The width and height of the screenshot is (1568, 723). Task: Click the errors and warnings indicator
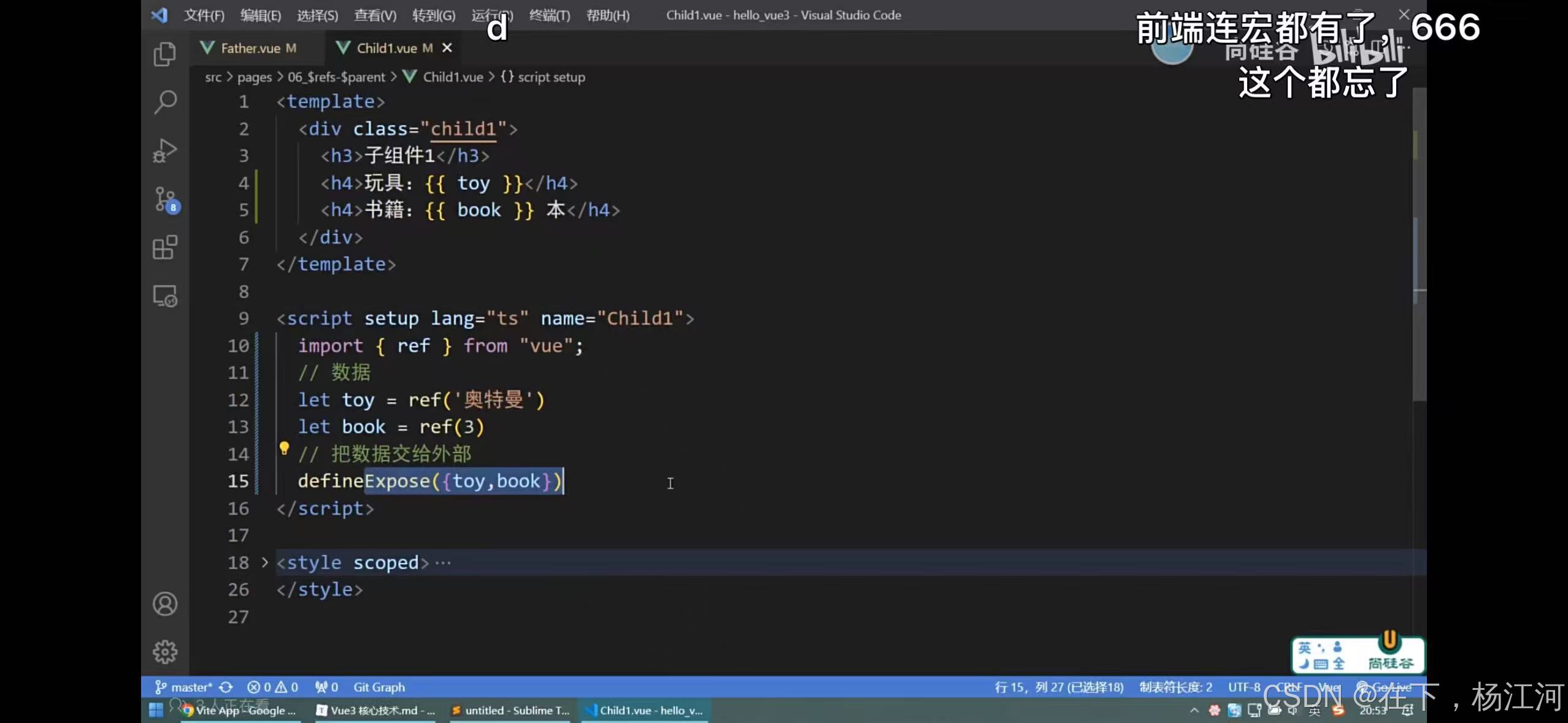273,687
